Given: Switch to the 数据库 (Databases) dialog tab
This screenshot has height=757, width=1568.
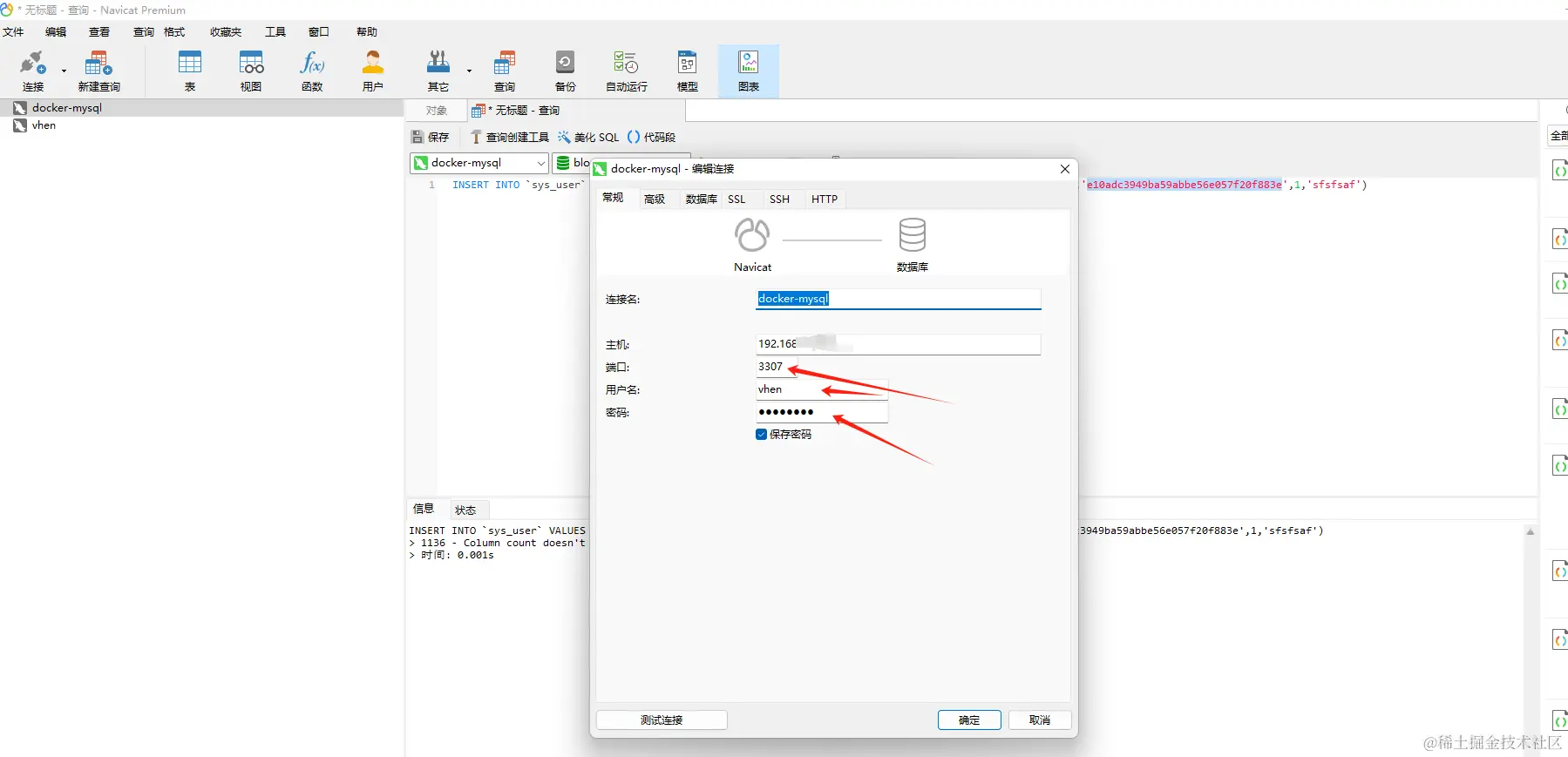Looking at the screenshot, I should coord(701,199).
